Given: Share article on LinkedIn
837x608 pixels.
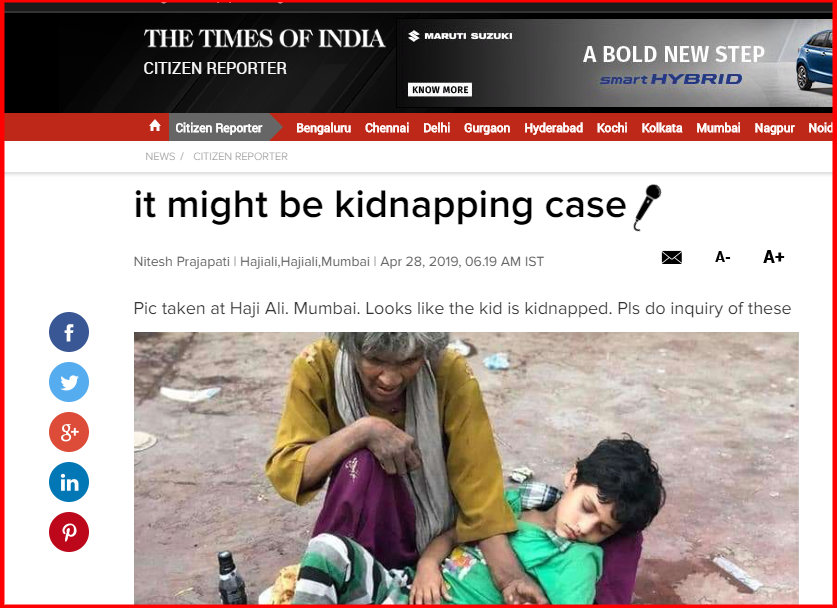Looking at the screenshot, I should click(69, 482).
